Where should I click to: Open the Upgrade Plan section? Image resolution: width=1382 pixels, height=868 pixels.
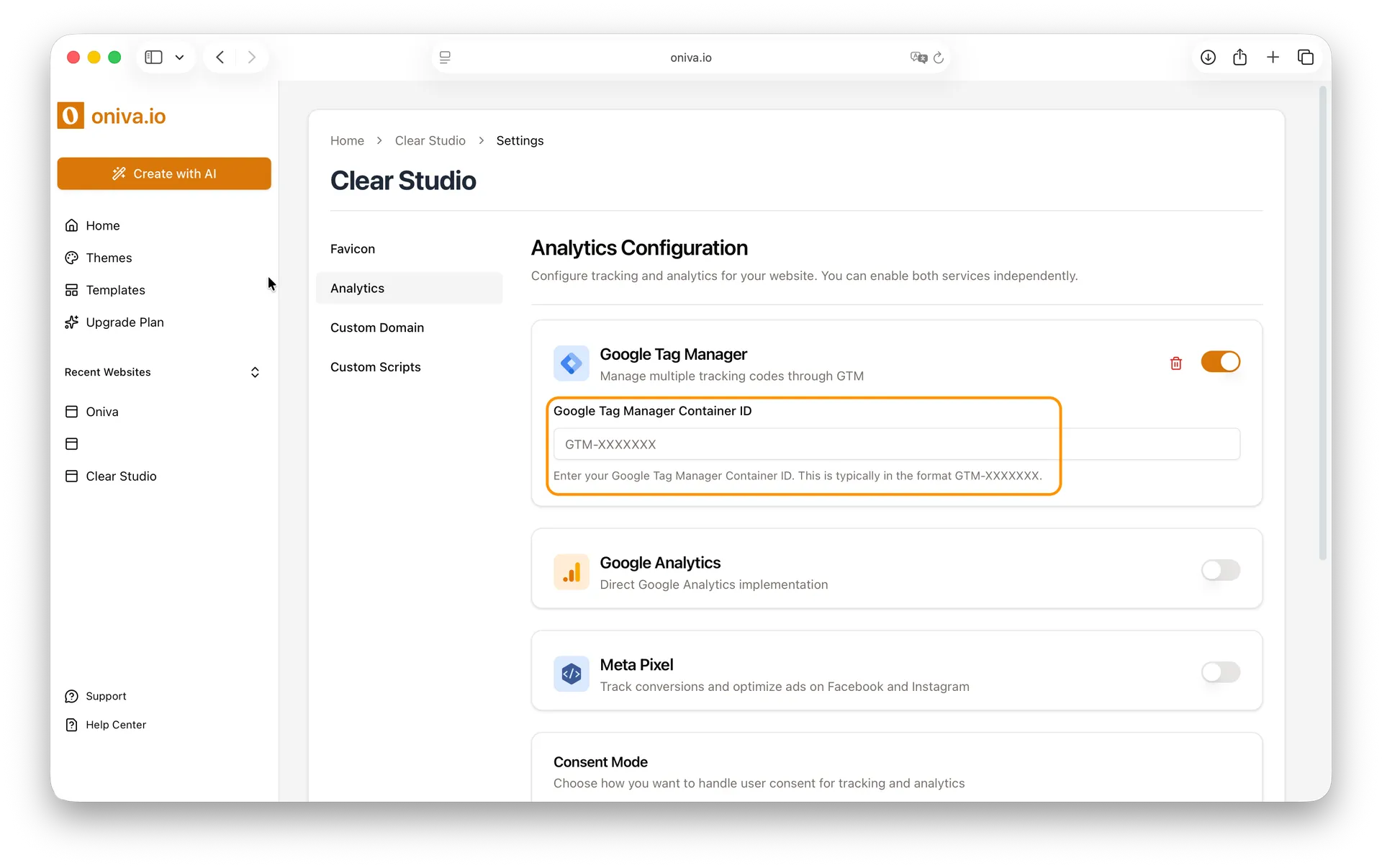point(125,322)
